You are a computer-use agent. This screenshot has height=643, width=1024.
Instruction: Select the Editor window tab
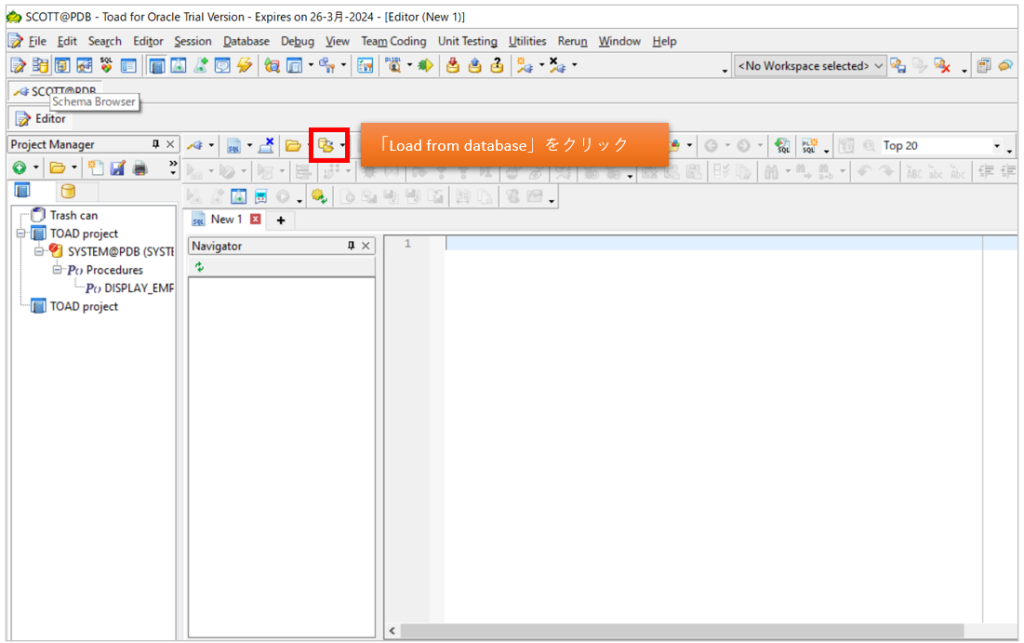click(x=41, y=119)
